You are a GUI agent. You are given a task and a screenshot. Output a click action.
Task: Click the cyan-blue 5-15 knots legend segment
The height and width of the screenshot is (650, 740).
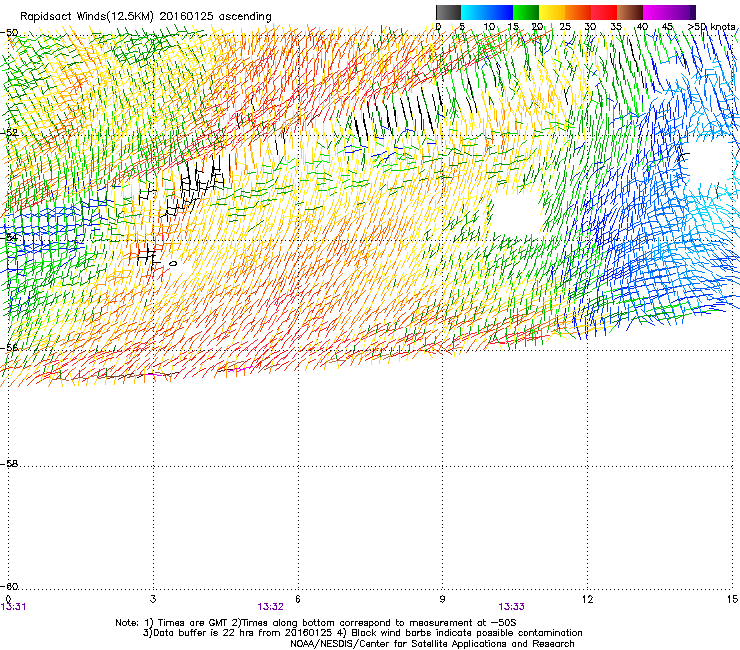click(x=487, y=12)
